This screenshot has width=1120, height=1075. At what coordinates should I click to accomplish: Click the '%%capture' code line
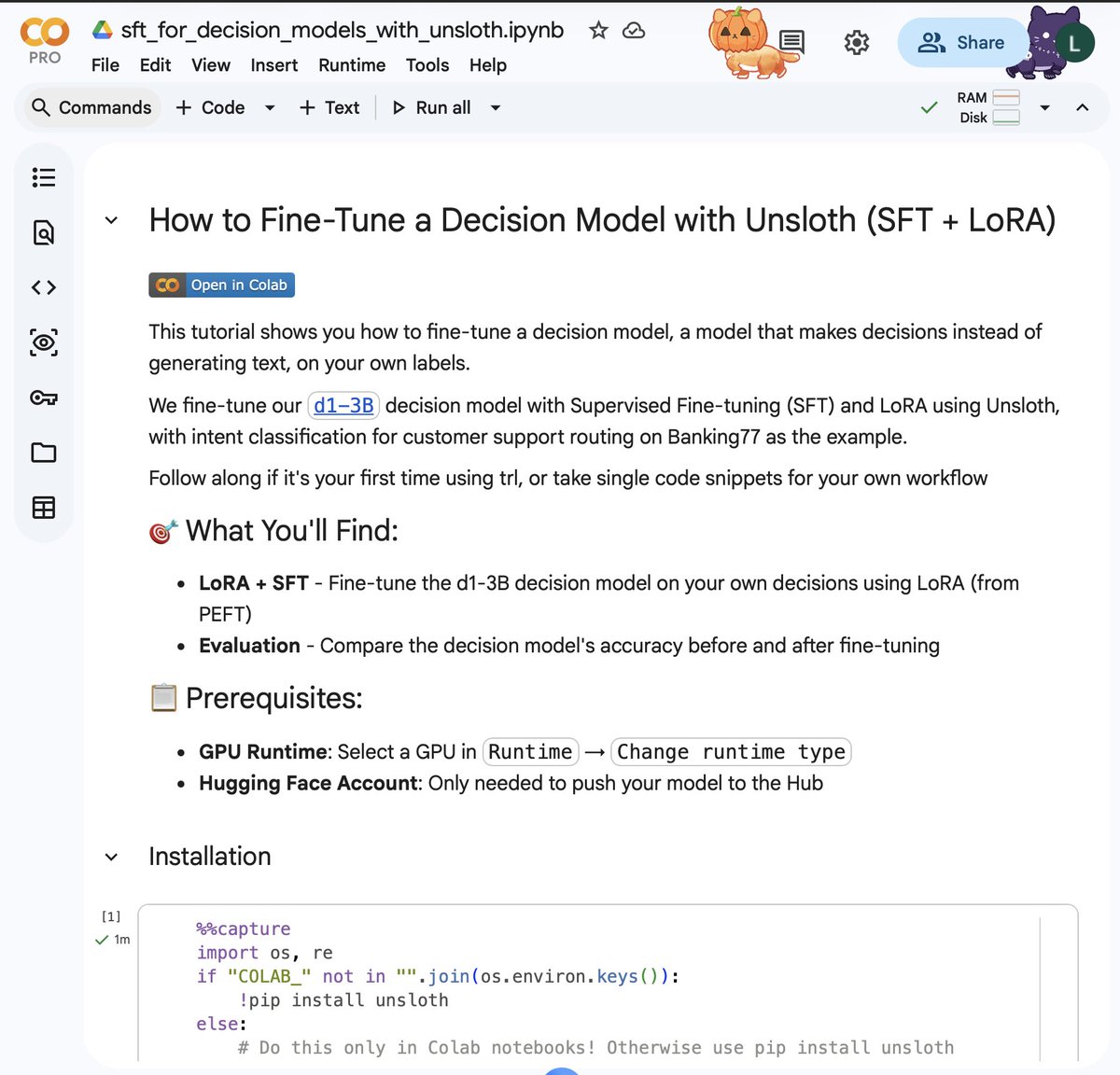[244, 928]
